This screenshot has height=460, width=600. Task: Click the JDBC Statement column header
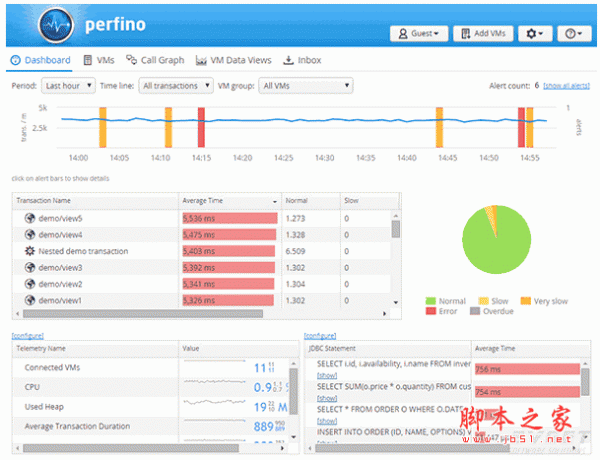point(388,349)
